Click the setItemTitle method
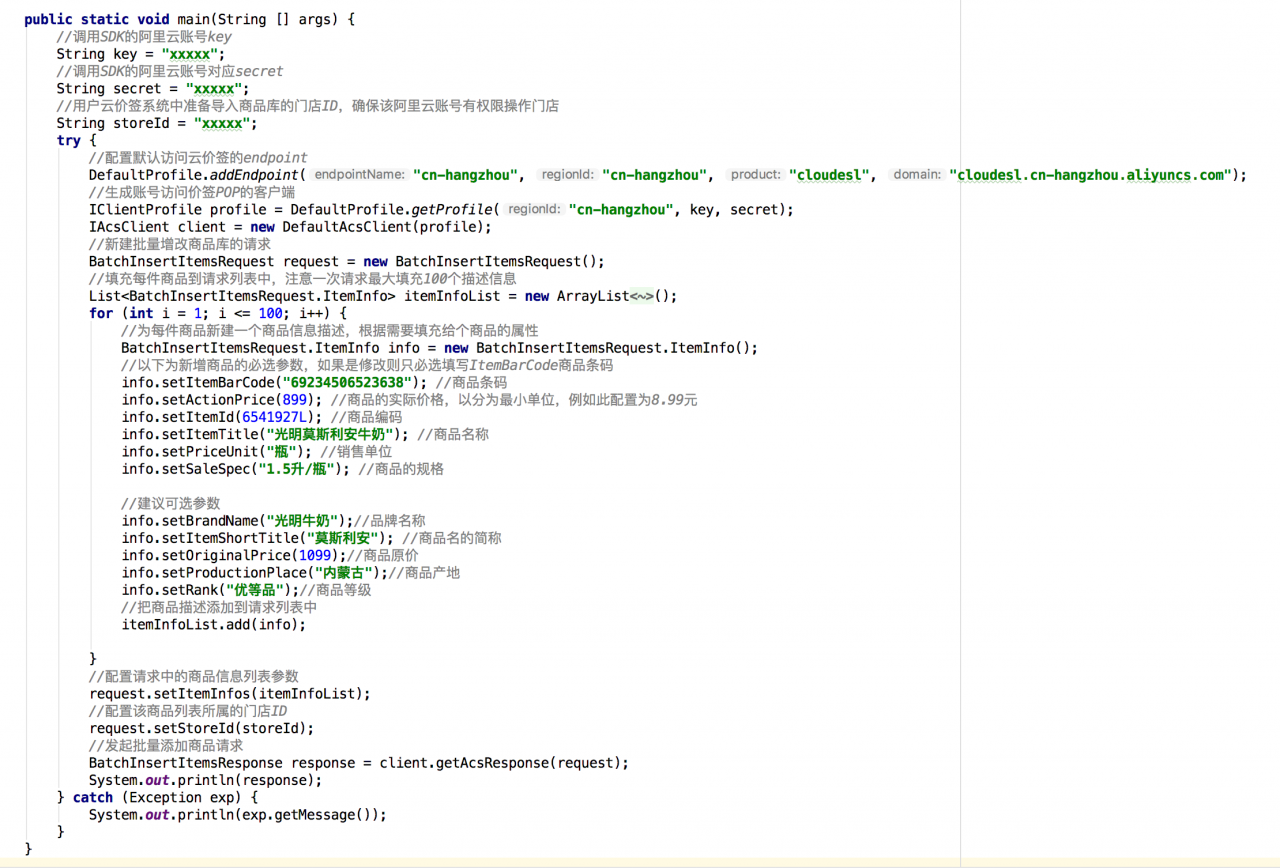This screenshot has width=1280, height=868. 210,434
